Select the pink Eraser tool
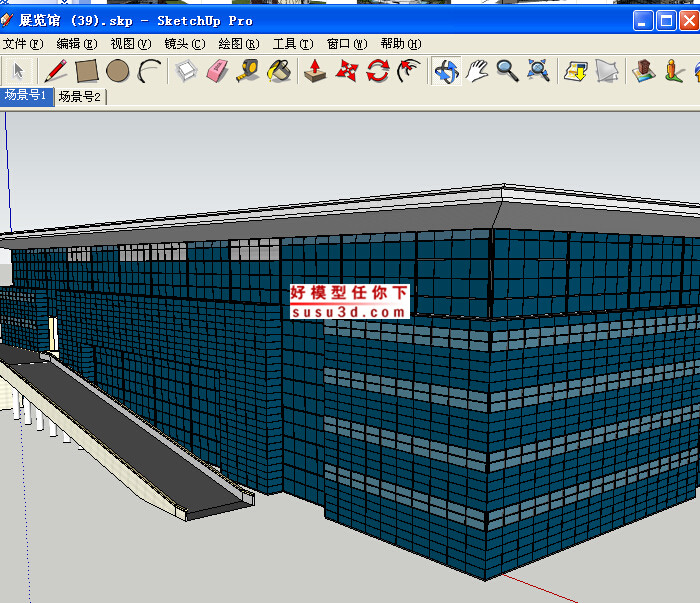This screenshot has height=603, width=700. coord(217,71)
